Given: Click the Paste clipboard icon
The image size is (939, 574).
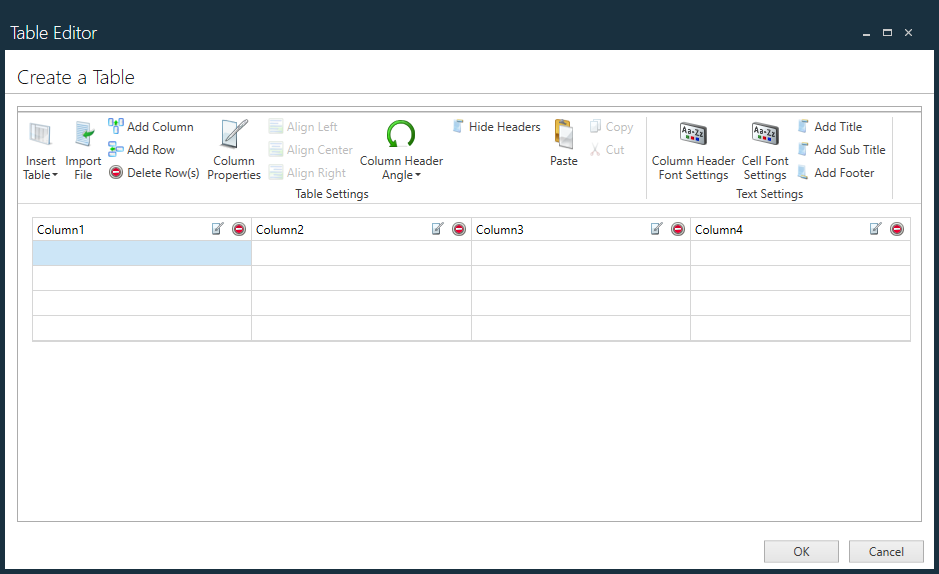Looking at the screenshot, I should 563,135.
